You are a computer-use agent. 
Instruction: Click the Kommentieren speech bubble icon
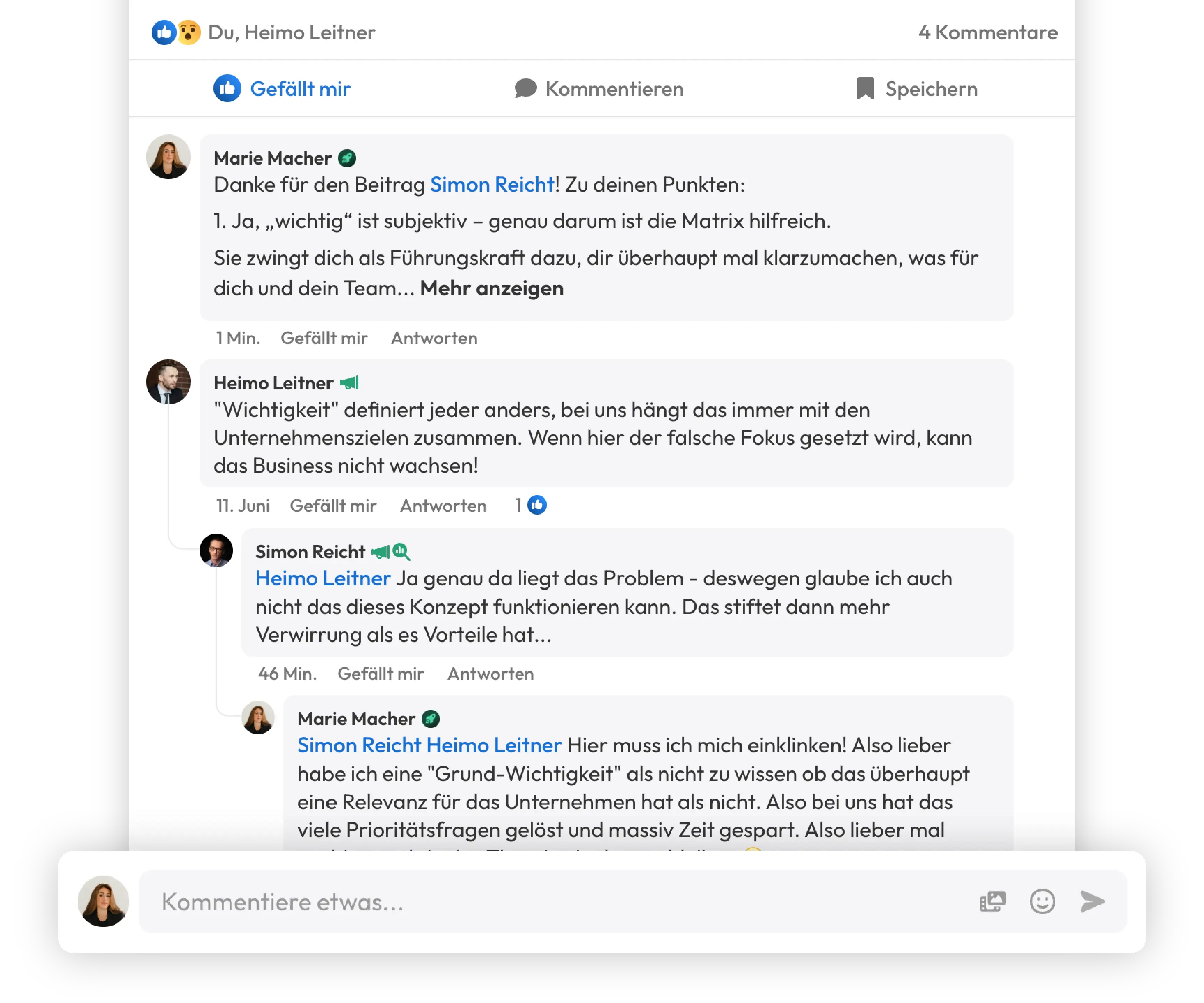tap(525, 88)
